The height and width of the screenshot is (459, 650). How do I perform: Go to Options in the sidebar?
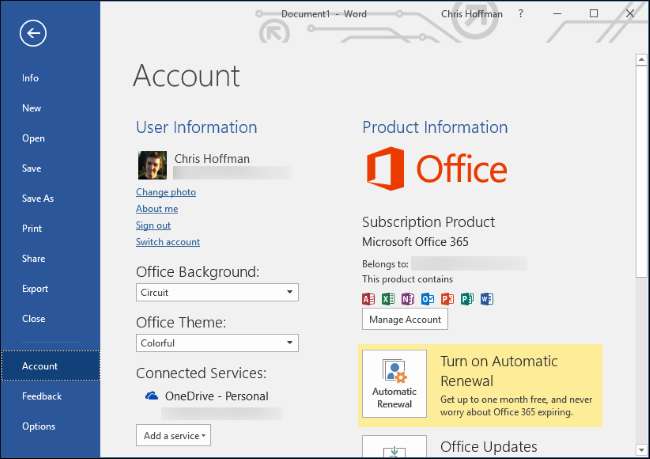click(x=39, y=426)
